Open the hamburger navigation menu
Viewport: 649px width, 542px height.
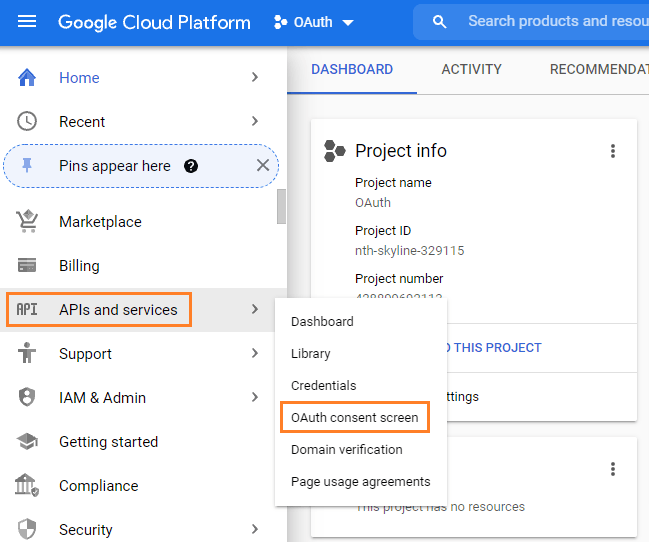[27, 22]
